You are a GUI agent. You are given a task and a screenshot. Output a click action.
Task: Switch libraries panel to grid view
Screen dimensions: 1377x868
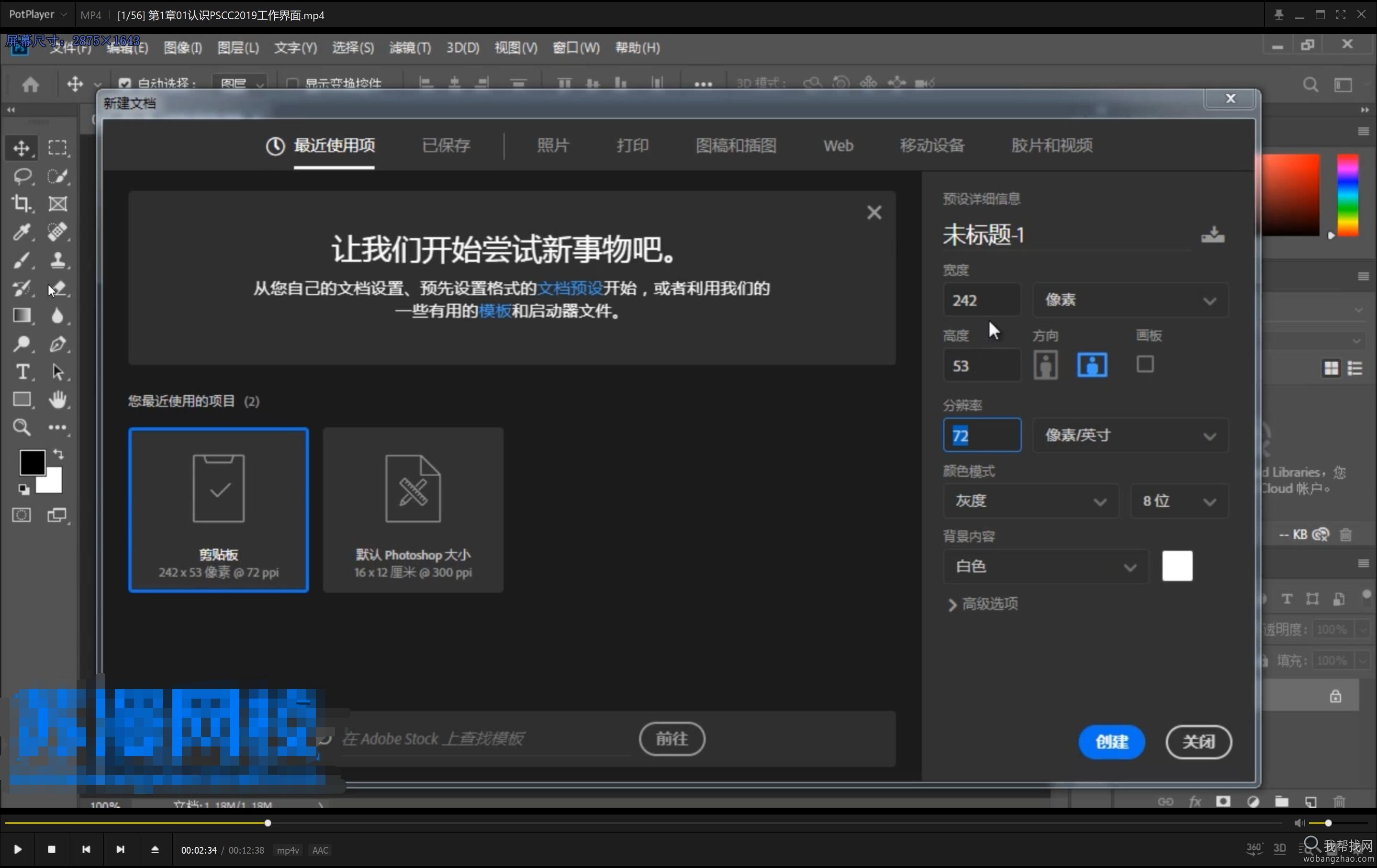[x=1331, y=368]
